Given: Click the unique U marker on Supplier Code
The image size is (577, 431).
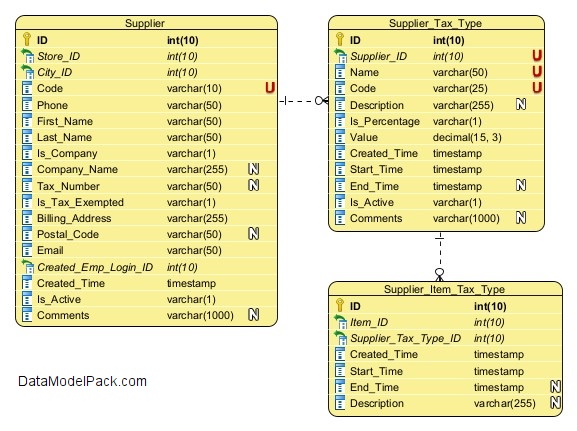Looking at the screenshot, I should pos(270,88).
